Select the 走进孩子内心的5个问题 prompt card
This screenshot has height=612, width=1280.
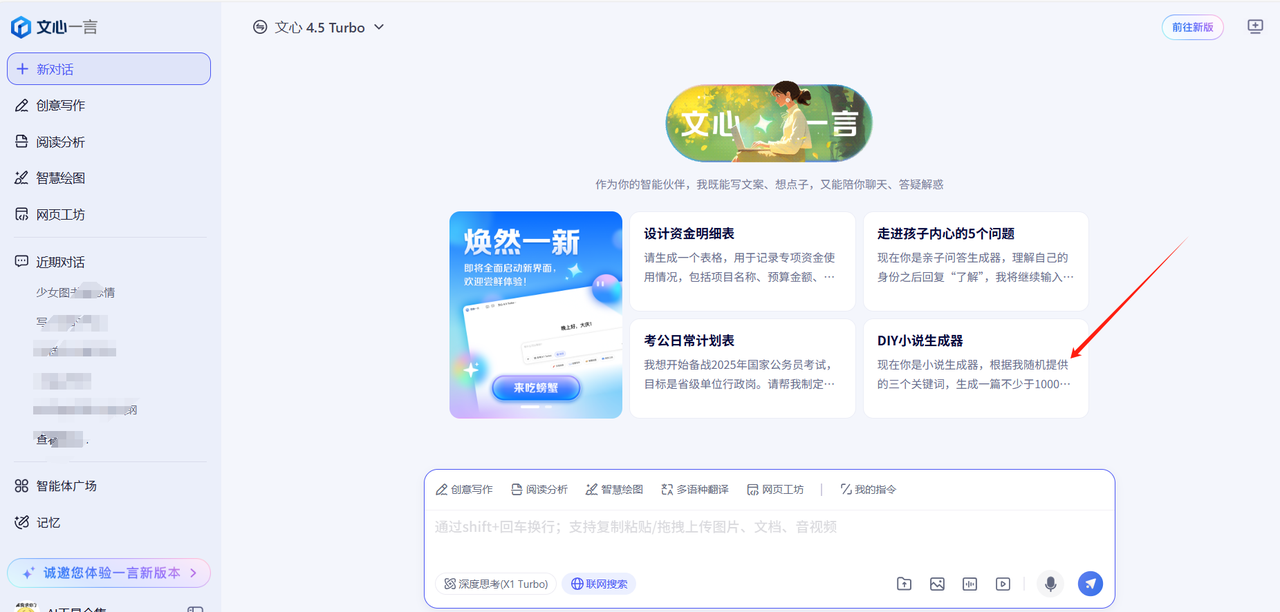[x=976, y=261]
